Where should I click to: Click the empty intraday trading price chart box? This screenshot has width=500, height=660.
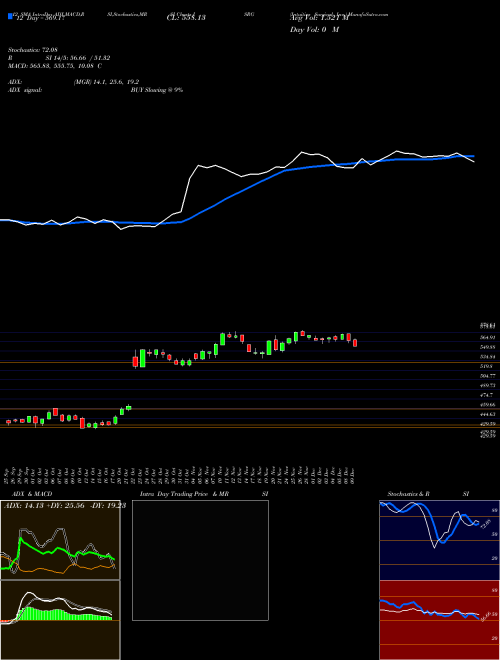pos(200,560)
